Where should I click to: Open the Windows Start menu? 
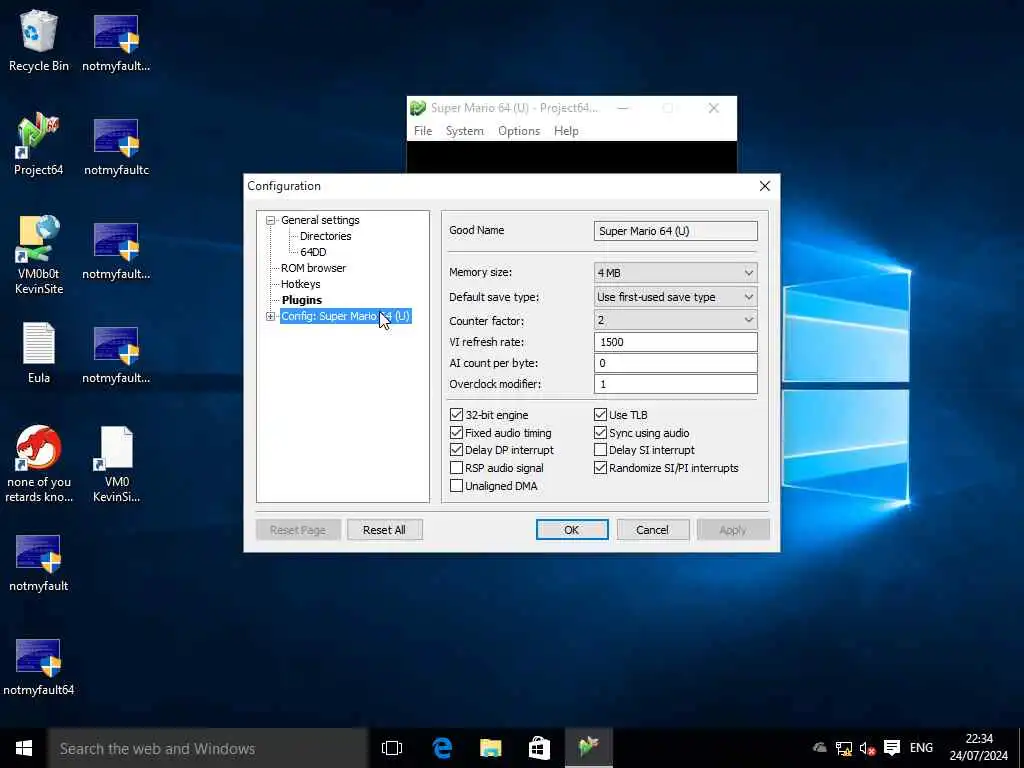point(24,748)
